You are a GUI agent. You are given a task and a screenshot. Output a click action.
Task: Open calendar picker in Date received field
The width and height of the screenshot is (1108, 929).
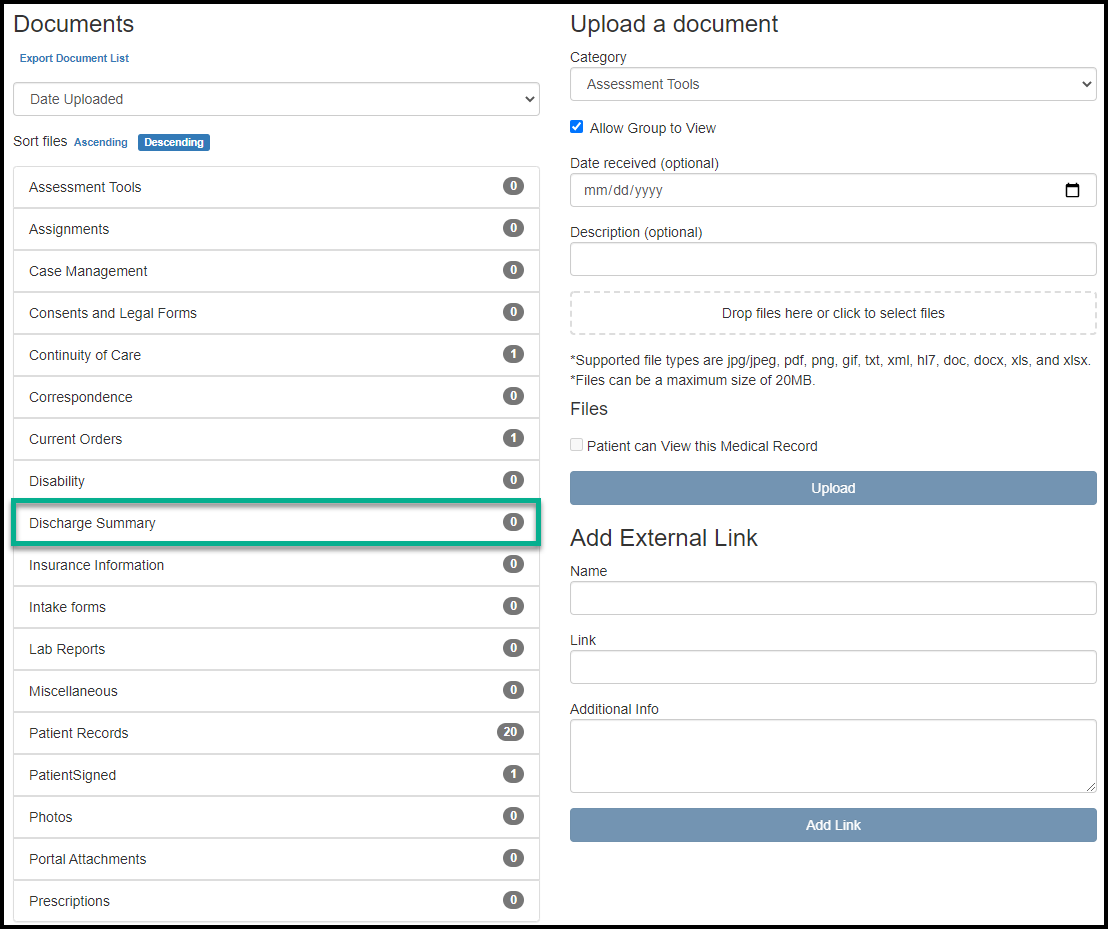point(1072,190)
